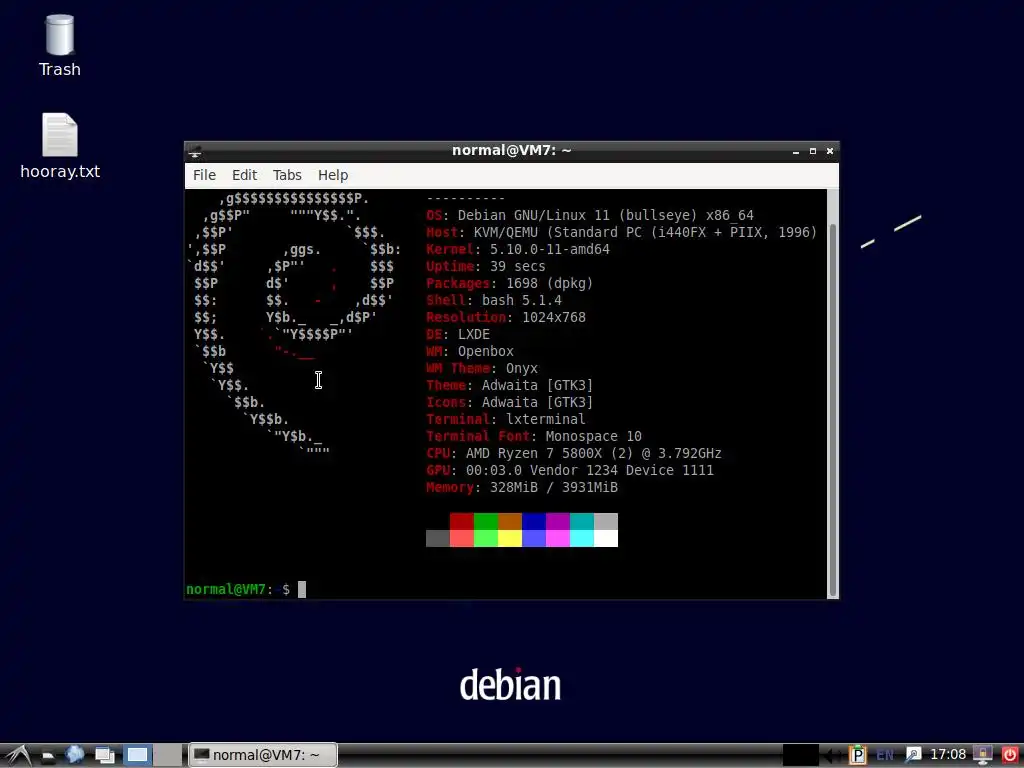Click the DE value LXDE
This screenshot has height=768, width=1024.
[x=473, y=334]
